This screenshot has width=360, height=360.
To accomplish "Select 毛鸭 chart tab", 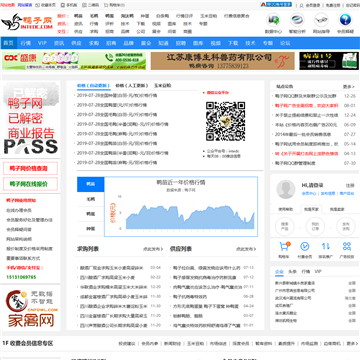I will pyautogui.click(x=91, y=199).
